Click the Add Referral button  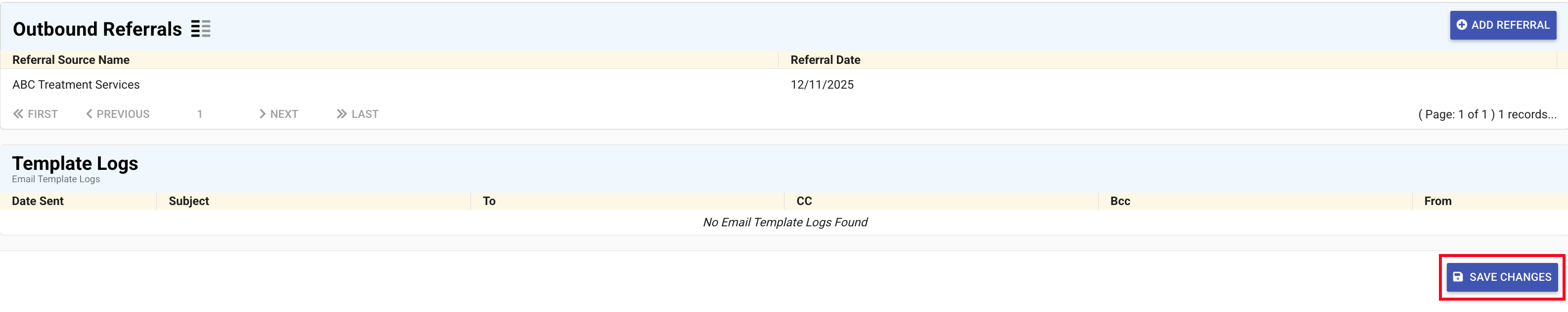point(1502,25)
